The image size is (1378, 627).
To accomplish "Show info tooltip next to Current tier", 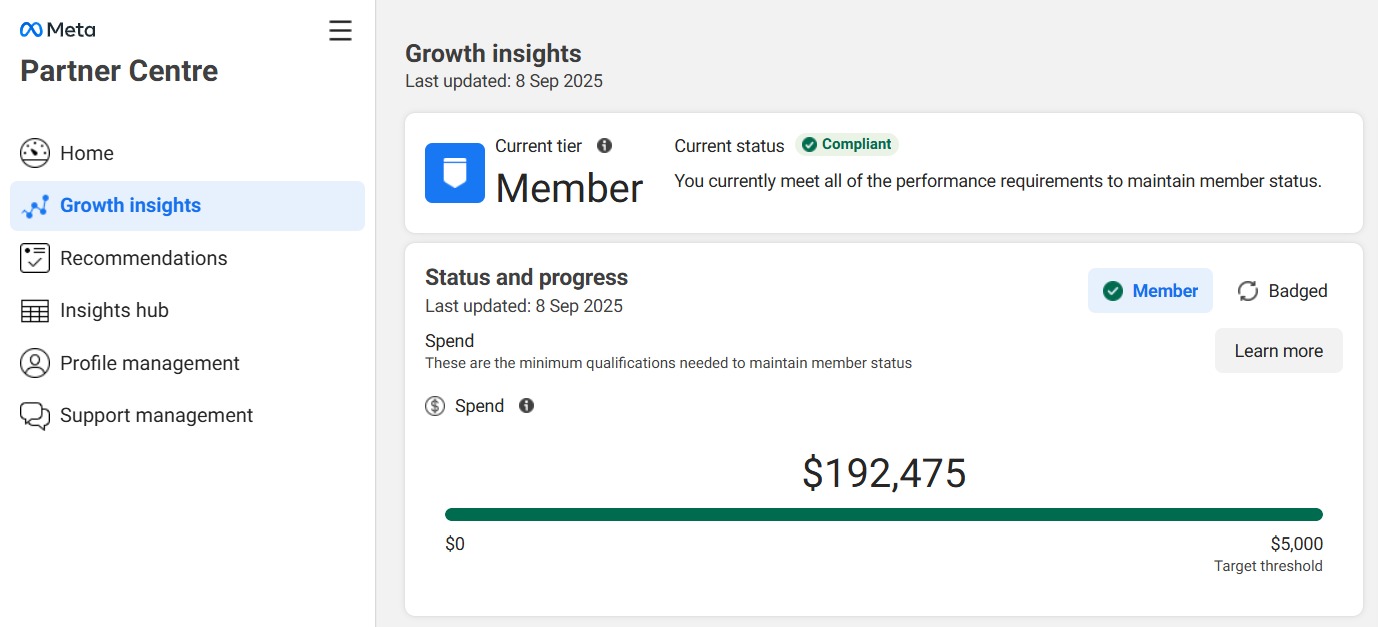I will pos(604,146).
